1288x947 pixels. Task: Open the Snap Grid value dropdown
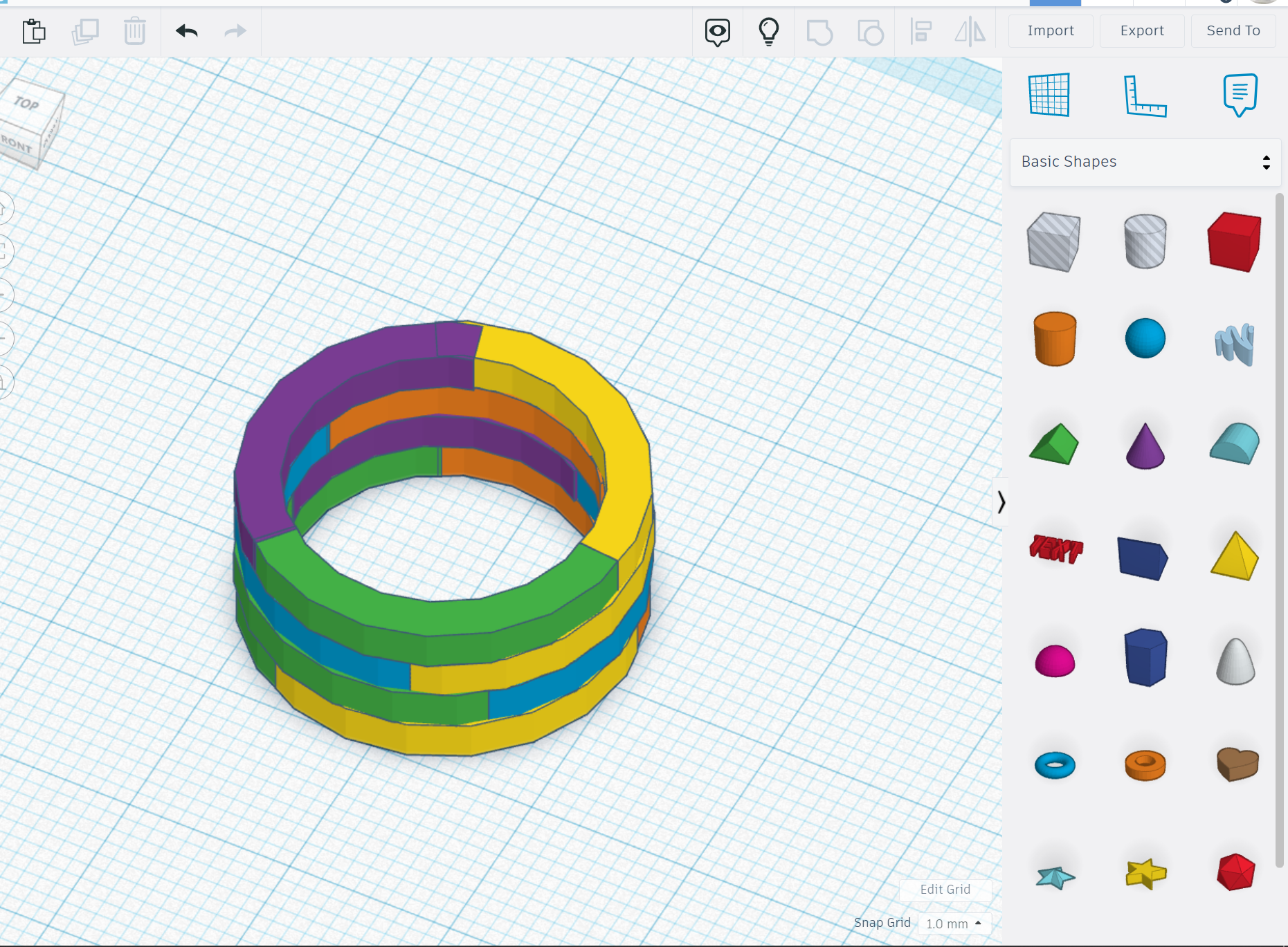point(954,923)
